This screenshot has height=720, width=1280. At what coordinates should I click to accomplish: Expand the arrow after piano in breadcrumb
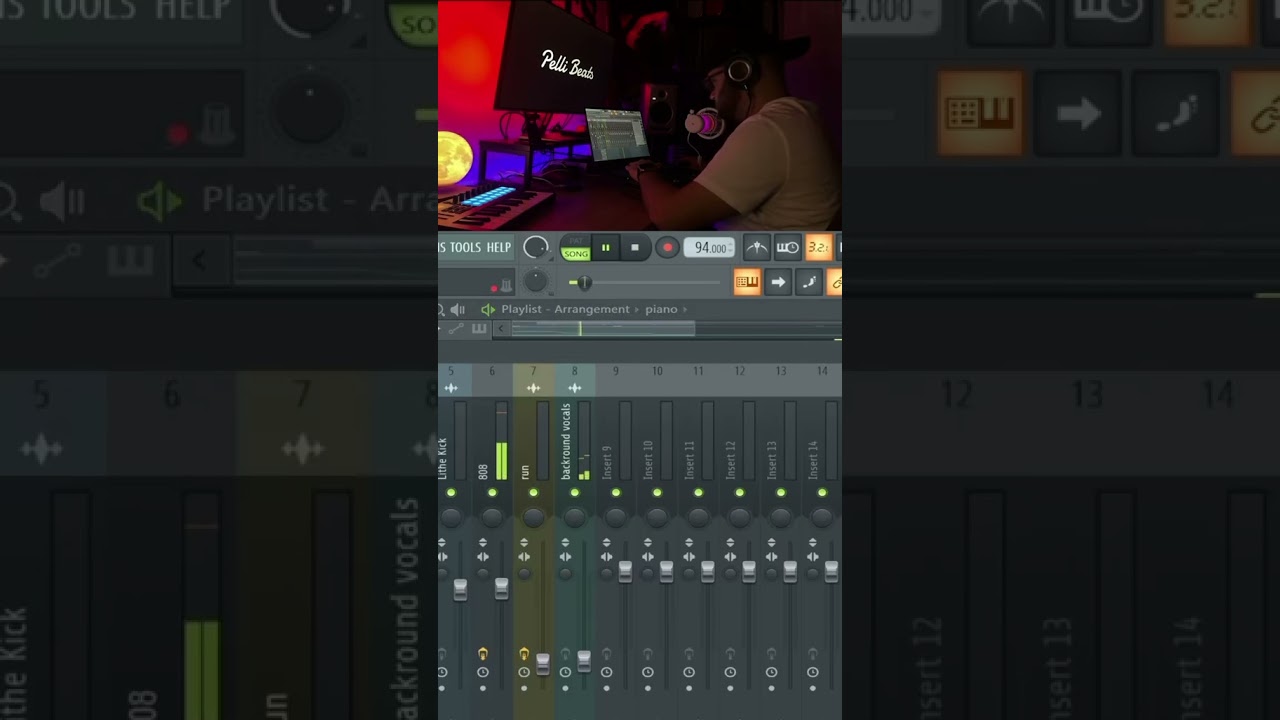click(x=685, y=310)
